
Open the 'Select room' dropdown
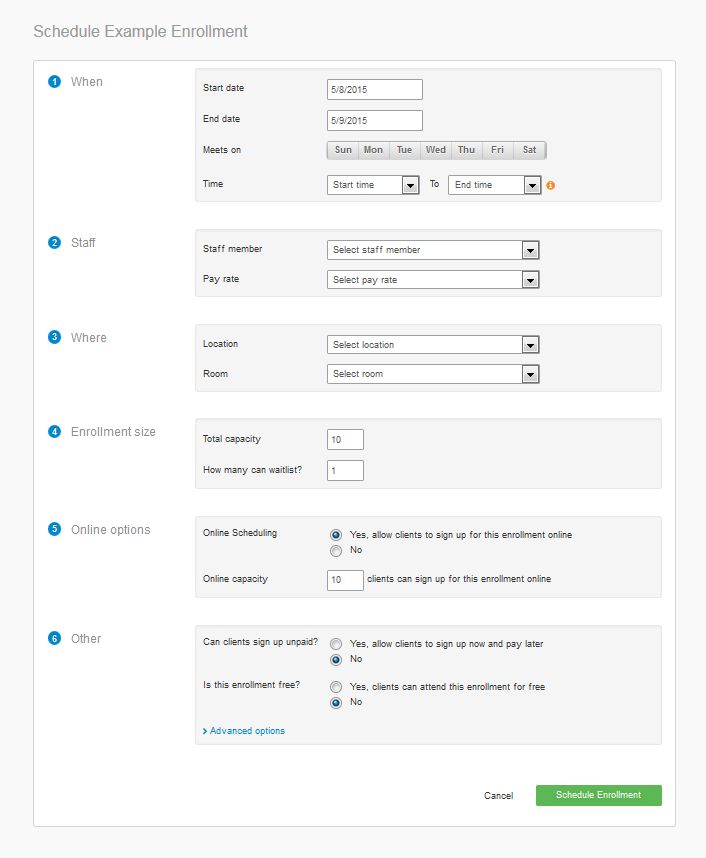[x=433, y=373]
